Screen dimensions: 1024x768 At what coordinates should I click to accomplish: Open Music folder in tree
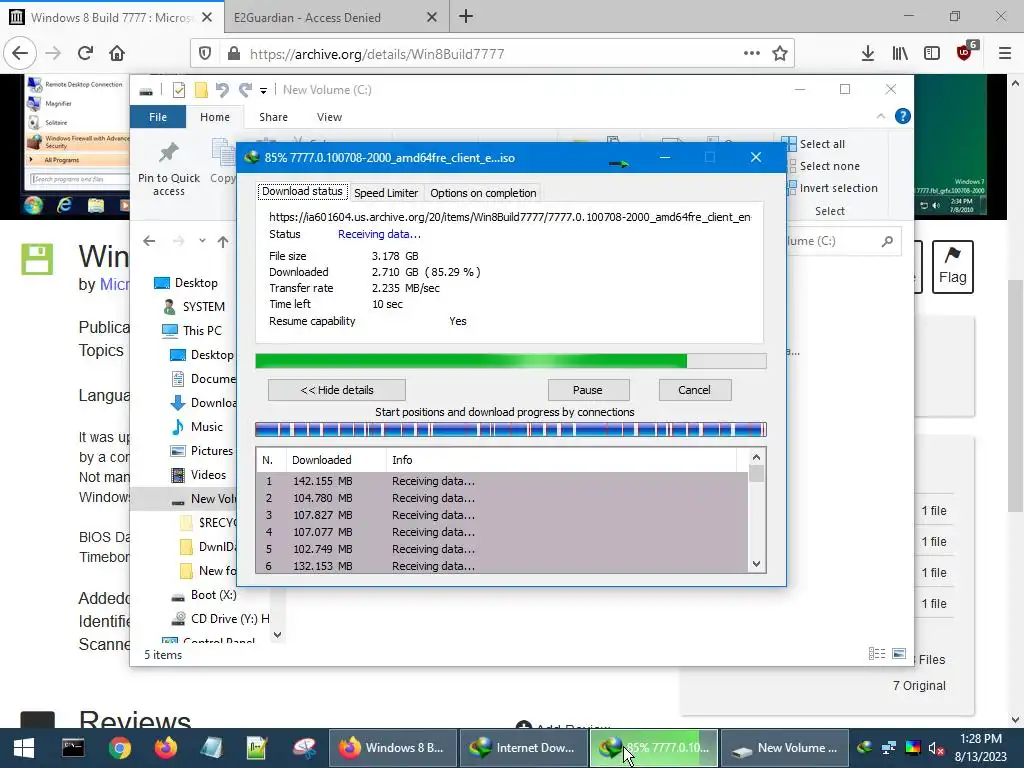[x=197, y=426]
